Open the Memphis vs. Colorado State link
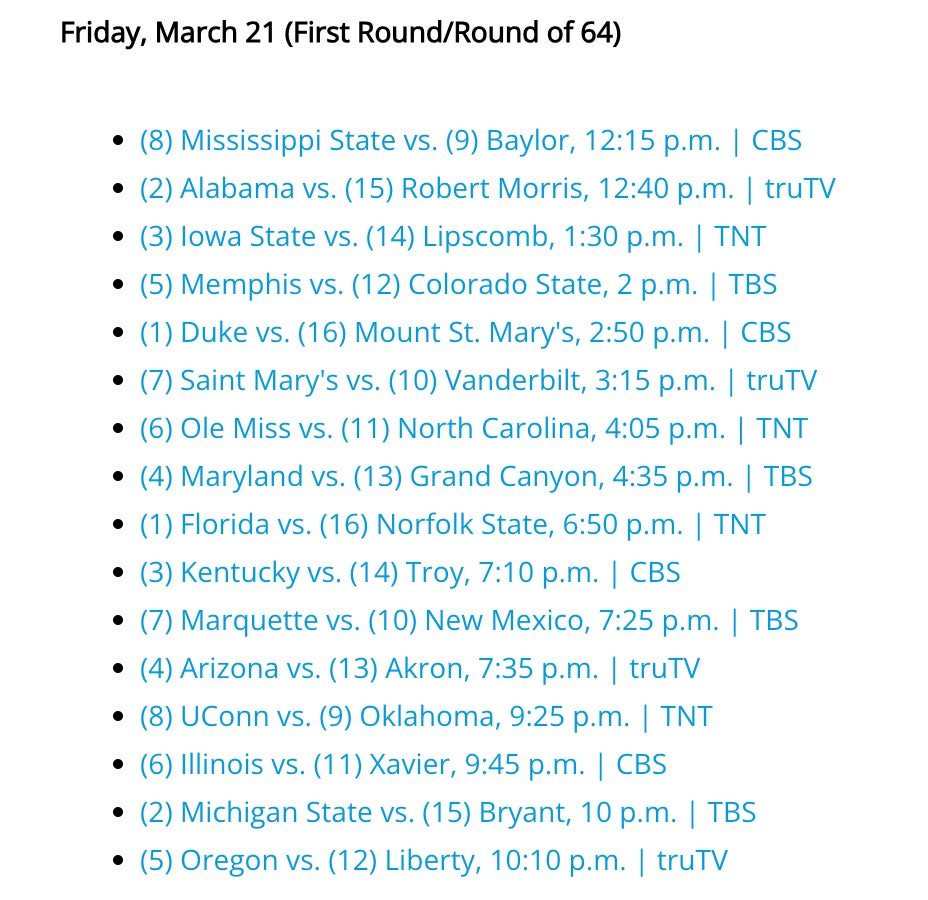The width and height of the screenshot is (928, 900). 458,285
